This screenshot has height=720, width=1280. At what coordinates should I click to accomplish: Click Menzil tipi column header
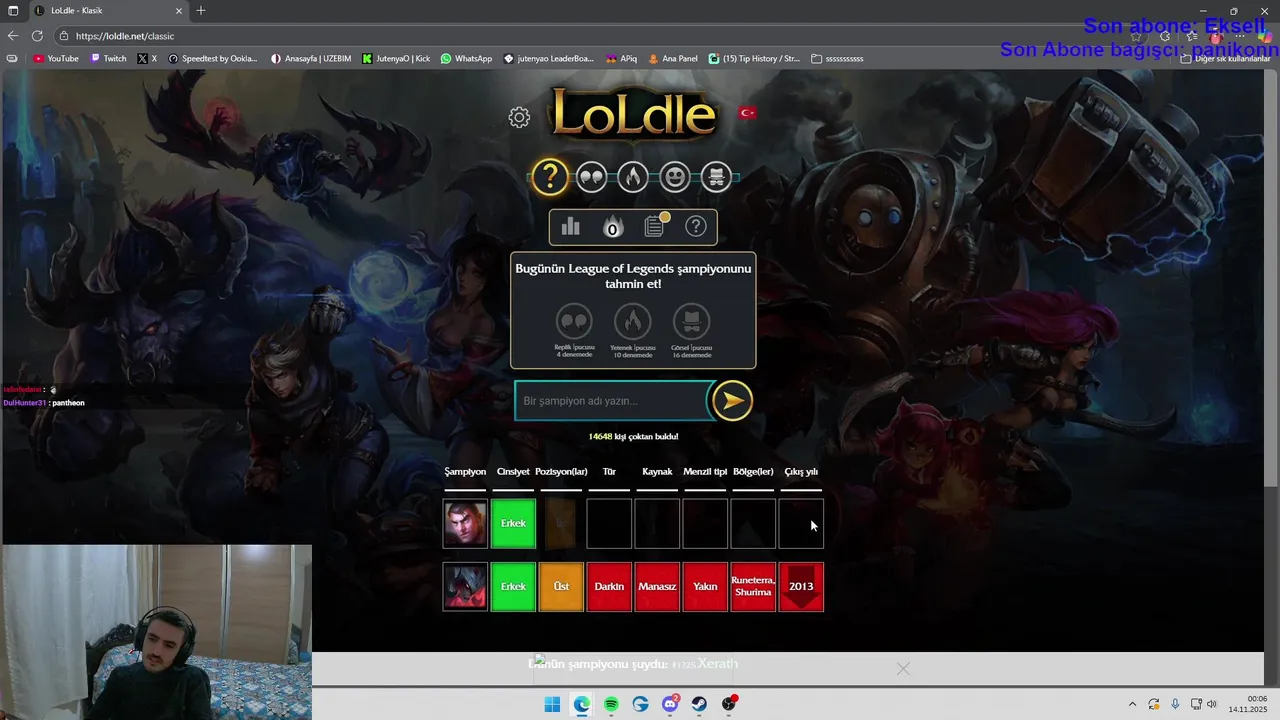tap(705, 472)
